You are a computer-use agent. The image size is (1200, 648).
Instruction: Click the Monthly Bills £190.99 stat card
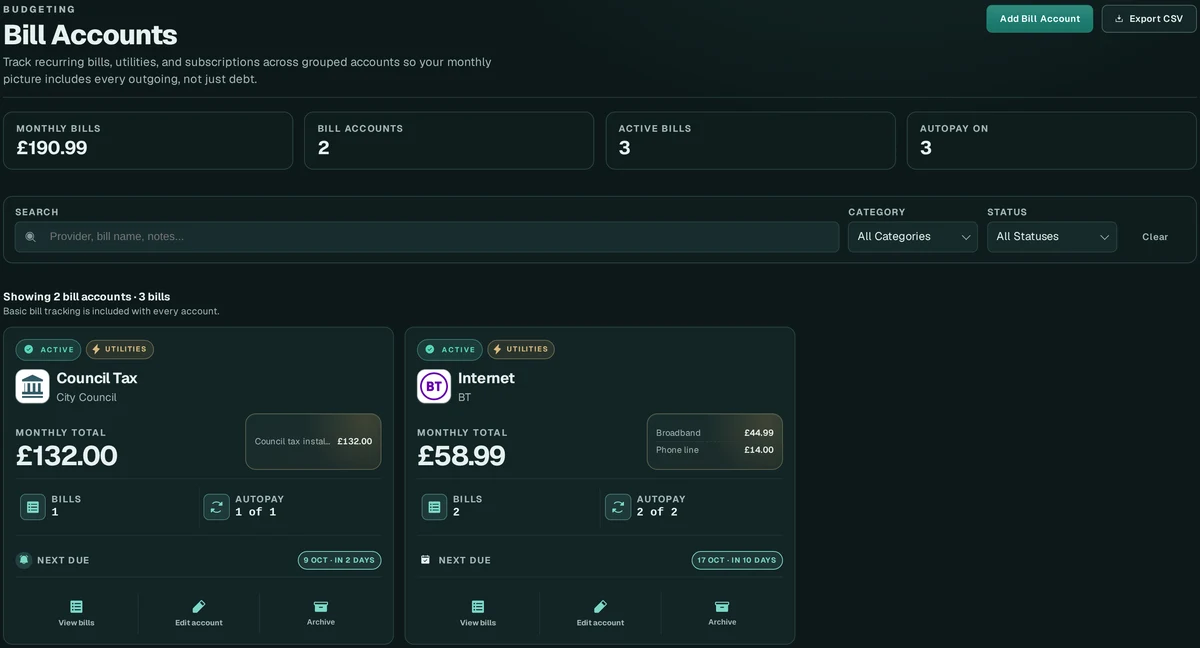tap(148, 140)
